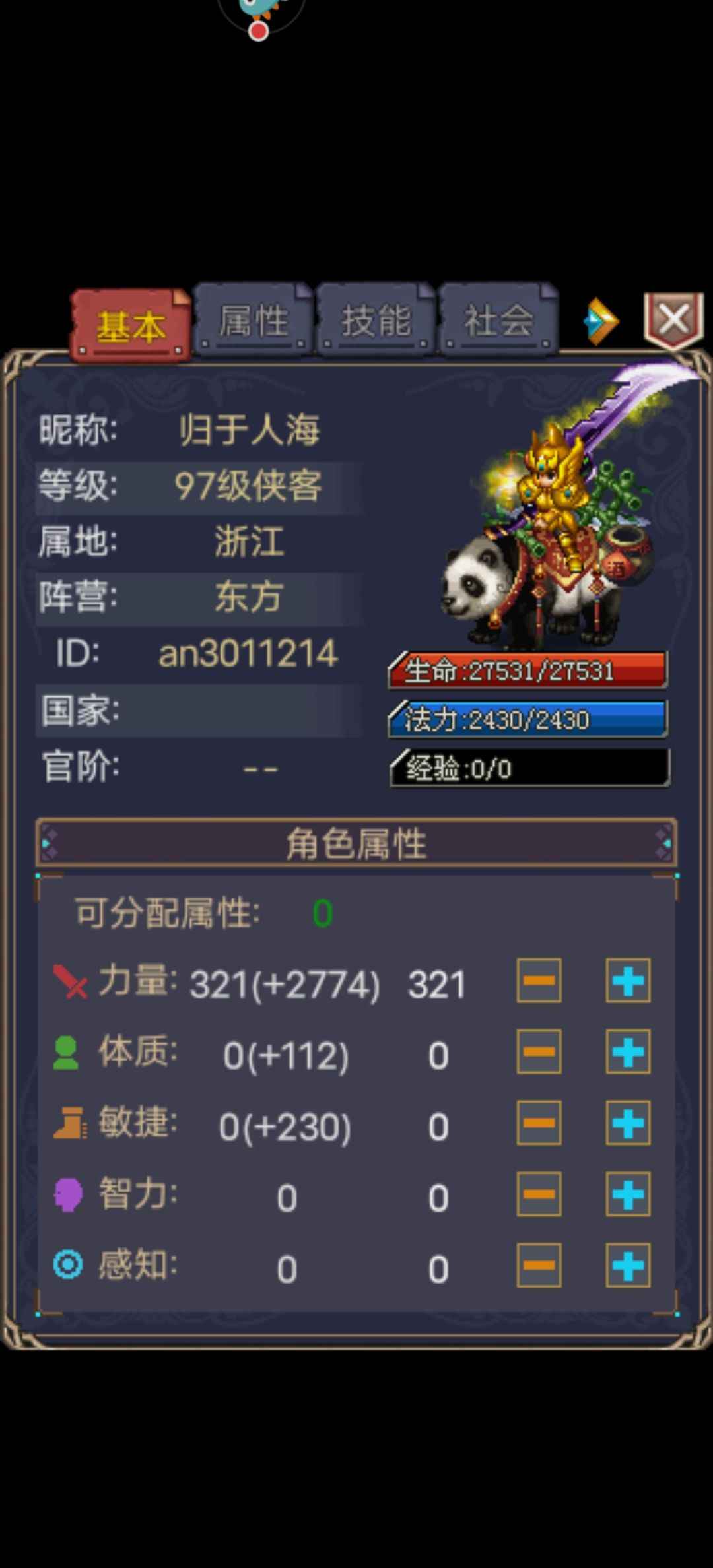Close the character info panel
This screenshot has width=713, height=1568.
click(x=673, y=320)
